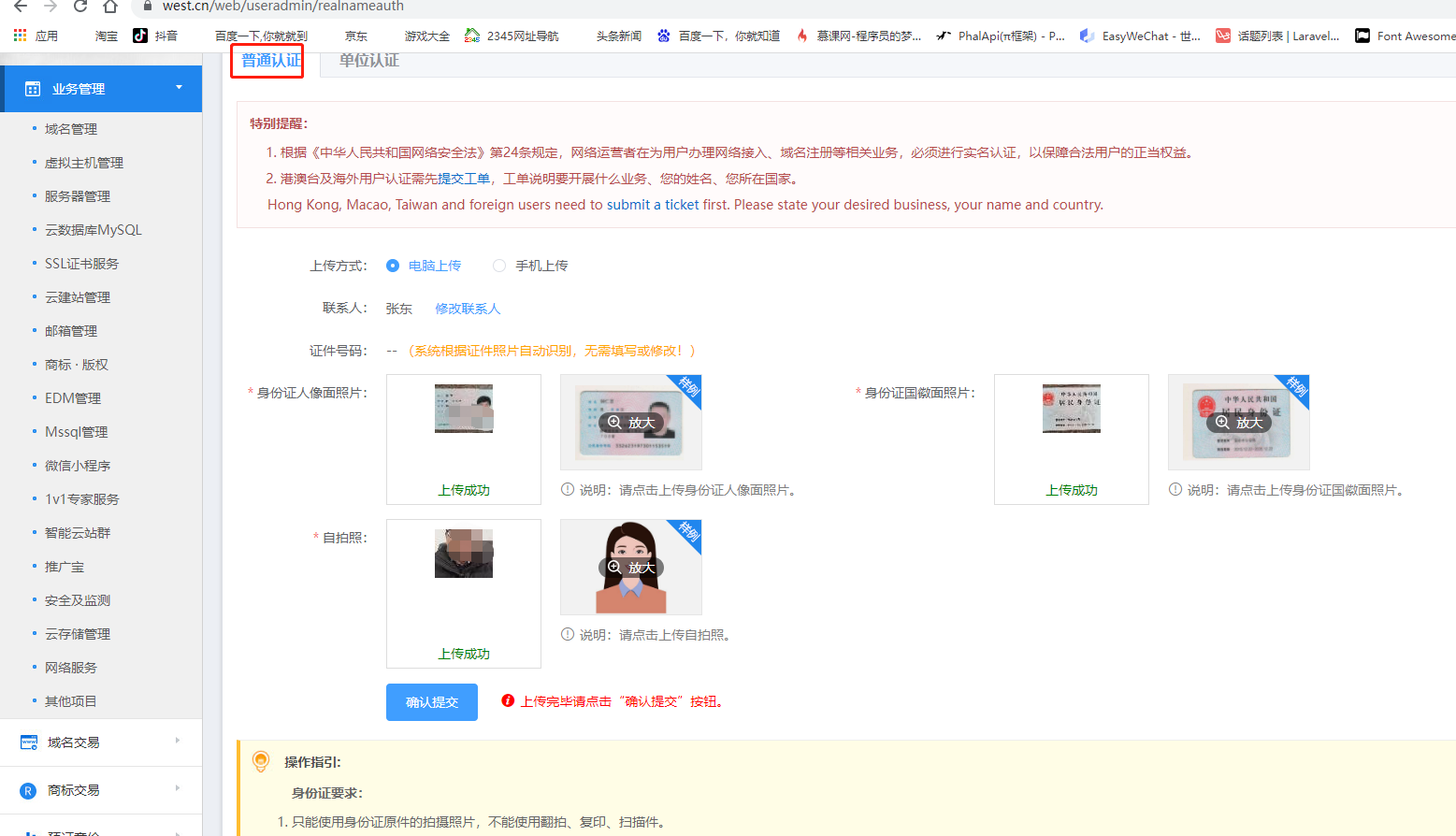
Task: Enlarge the selfie sample image
Action: (631, 568)
